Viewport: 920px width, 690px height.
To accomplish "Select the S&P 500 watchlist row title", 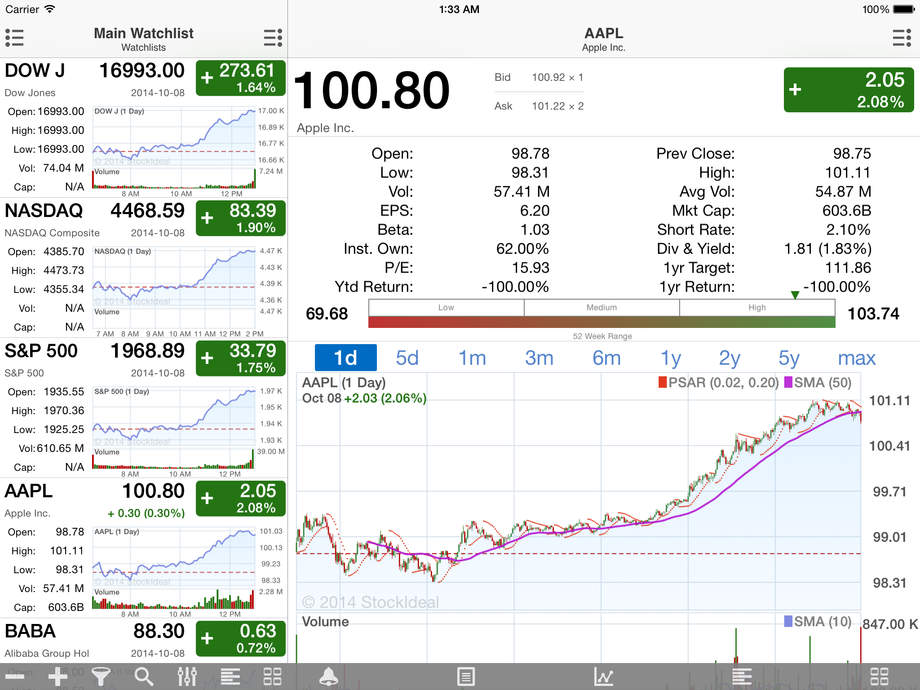I will [40, 351].
